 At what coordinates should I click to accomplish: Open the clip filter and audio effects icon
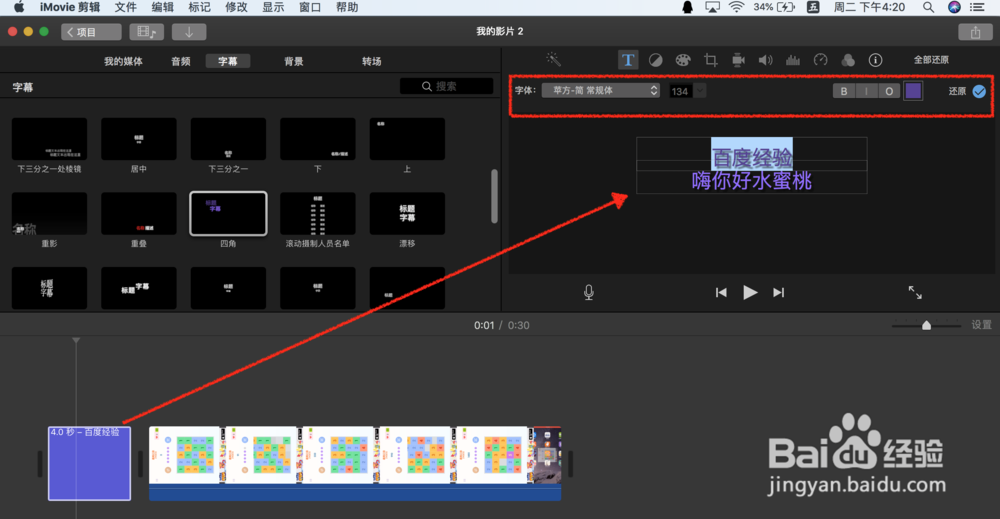[848, 60]
